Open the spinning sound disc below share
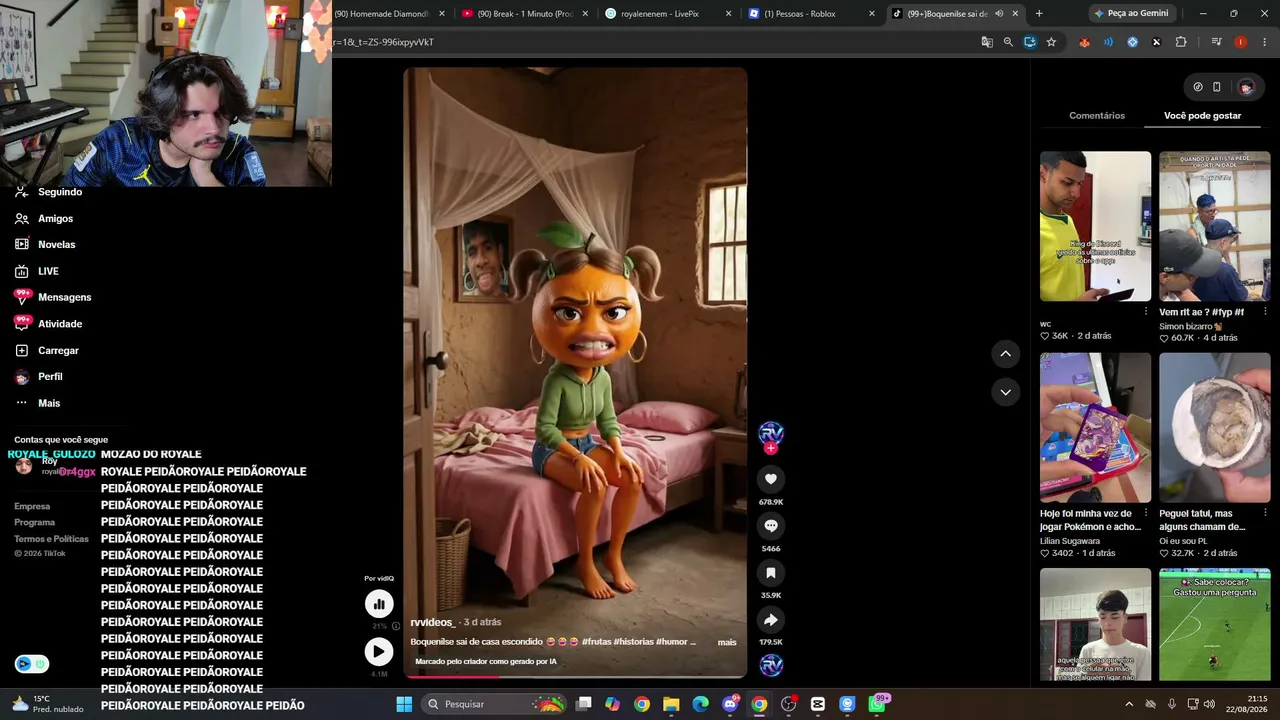The height and width of the screenshot is (720, 1280). pos(771,665)
